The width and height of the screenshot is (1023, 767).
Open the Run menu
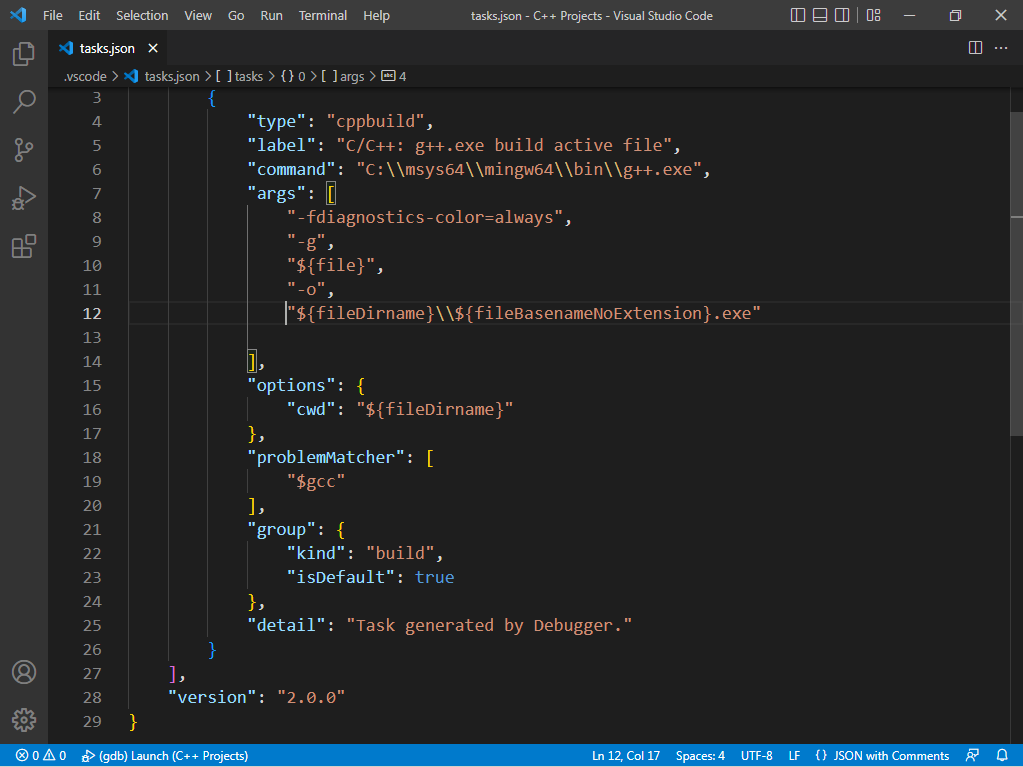click(x=271, y=15)
